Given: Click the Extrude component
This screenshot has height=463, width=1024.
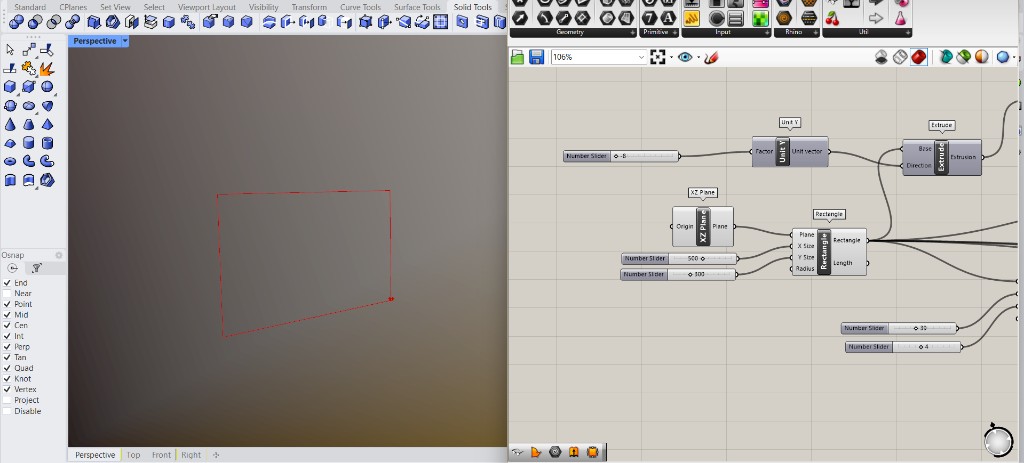Looking at the screenshot, I should pyautogui.click(x=942, y=157).
